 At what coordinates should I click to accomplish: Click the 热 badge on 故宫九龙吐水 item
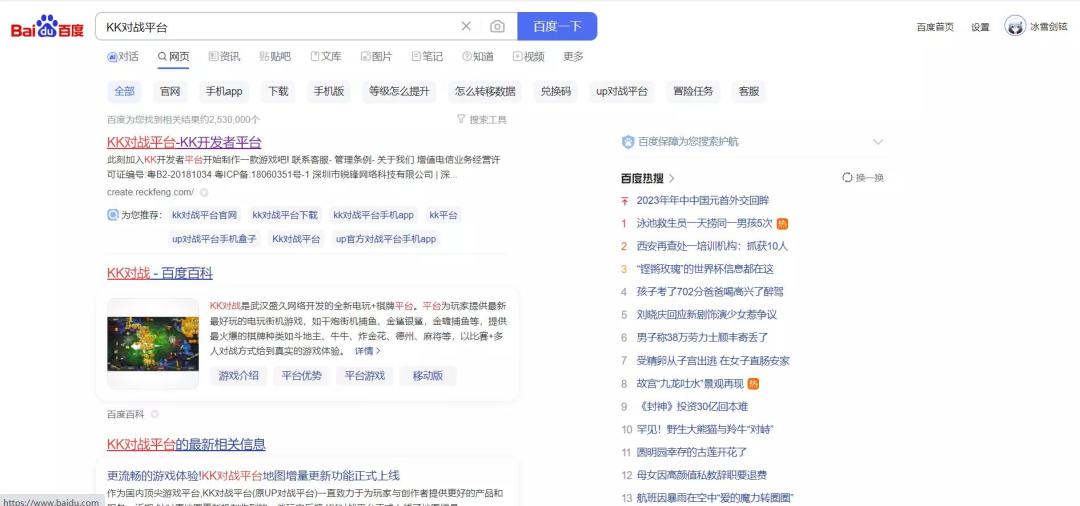pos(754,383)
